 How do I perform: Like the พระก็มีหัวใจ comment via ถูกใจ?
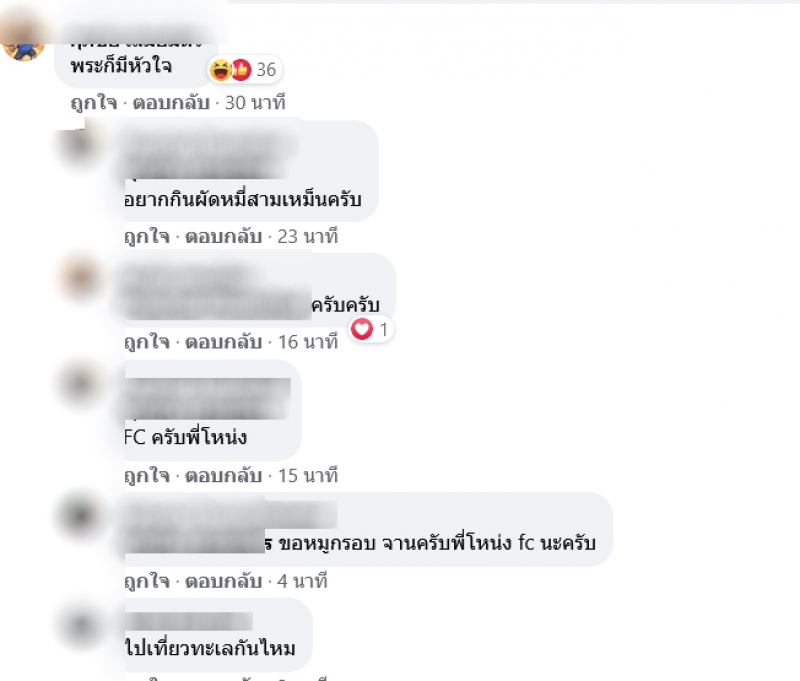[94, 103]
